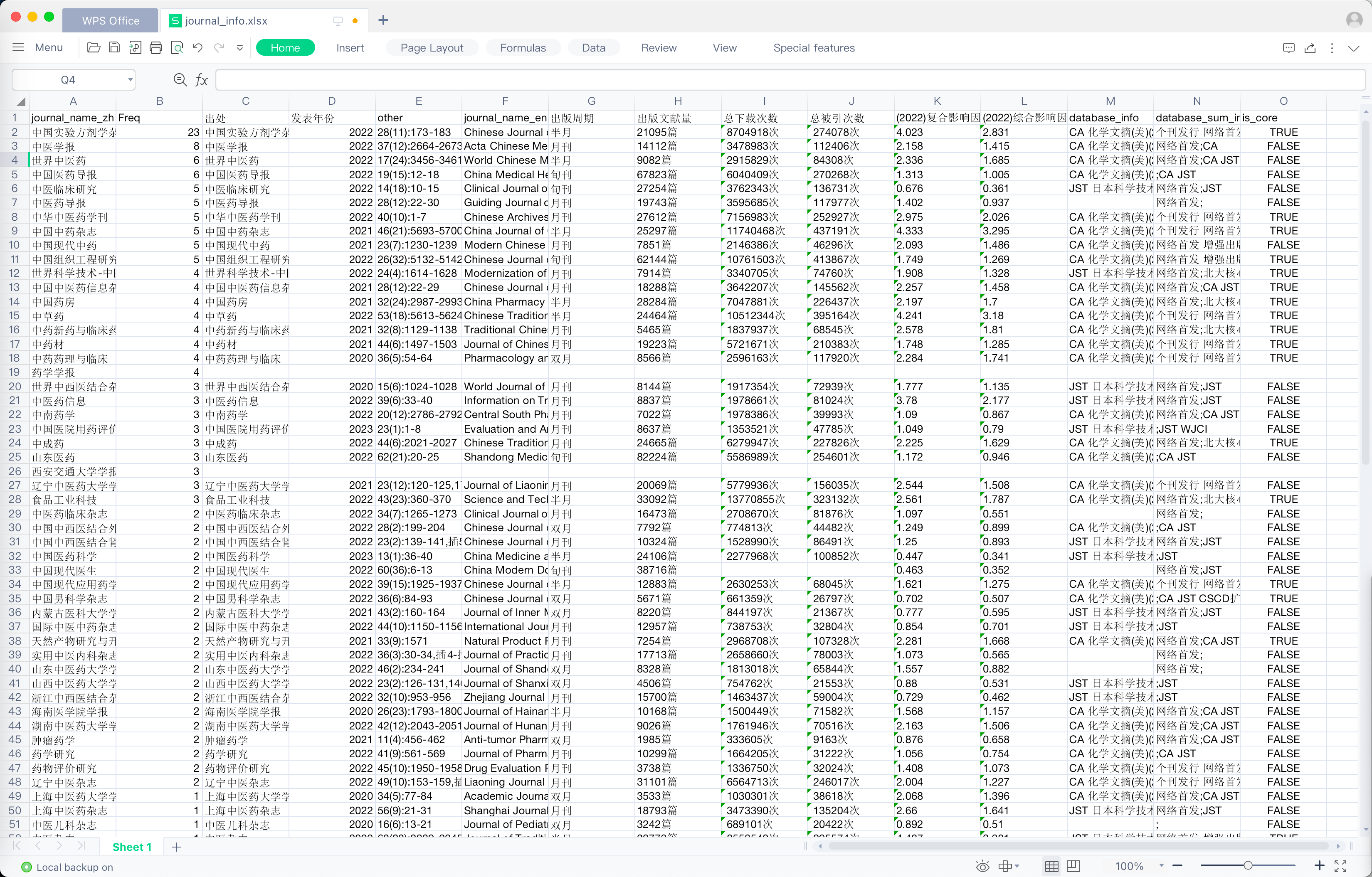Click the zoom slider handle

[x=1248, y=866]
